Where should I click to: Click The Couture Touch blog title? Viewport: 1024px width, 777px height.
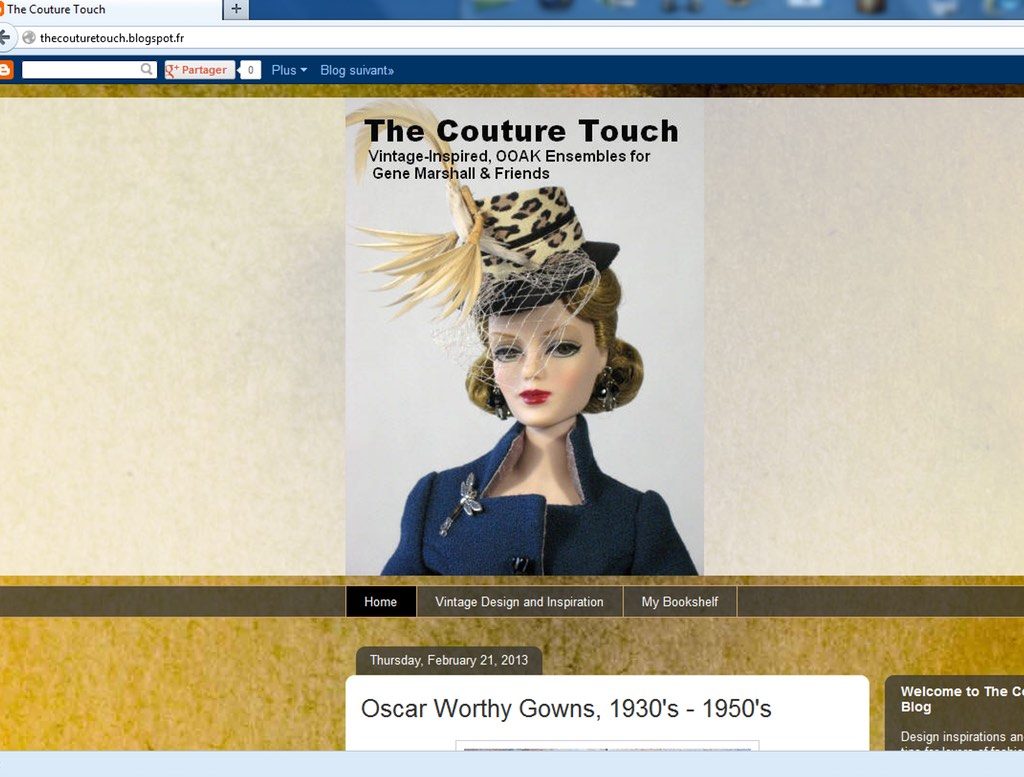point(521,131)
